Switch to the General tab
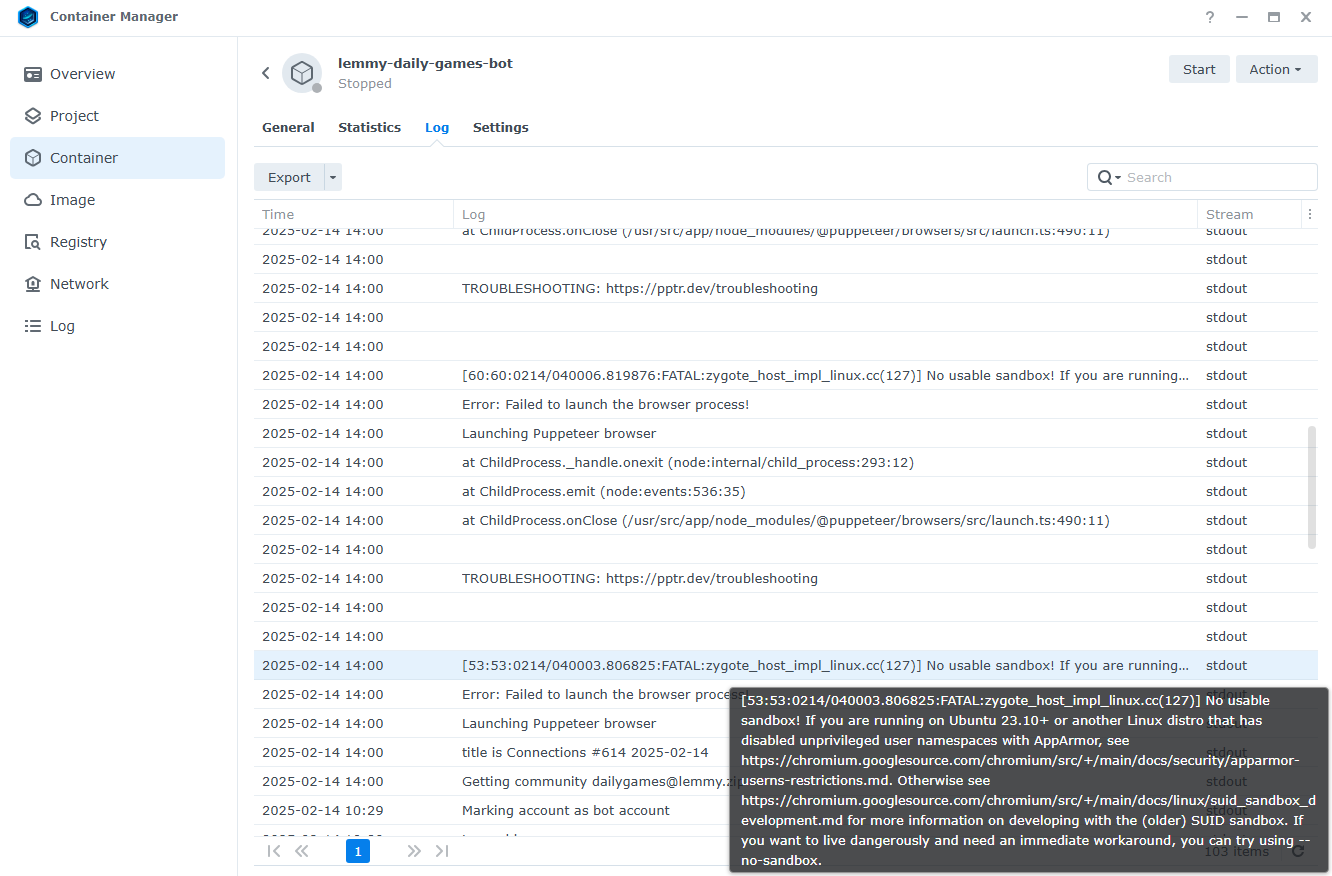 tap(288, 127)
